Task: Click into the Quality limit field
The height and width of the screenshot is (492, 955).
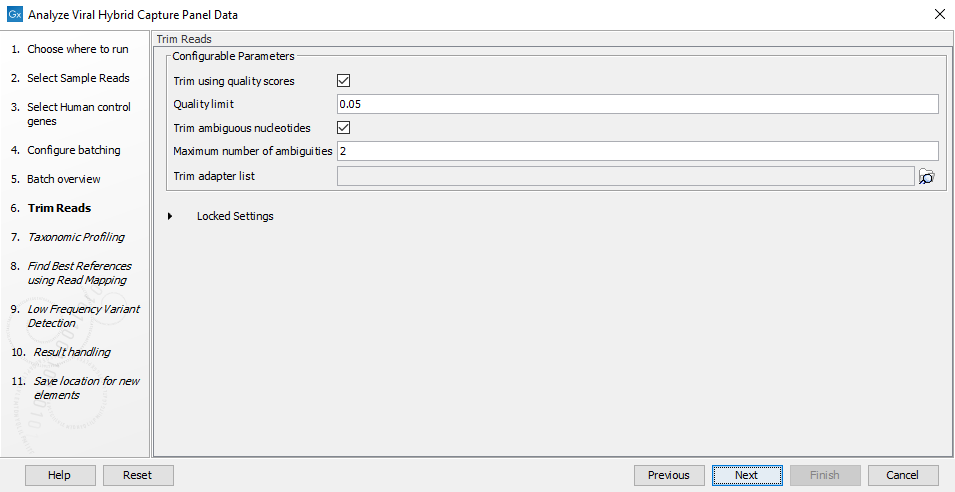Action: 637,104
